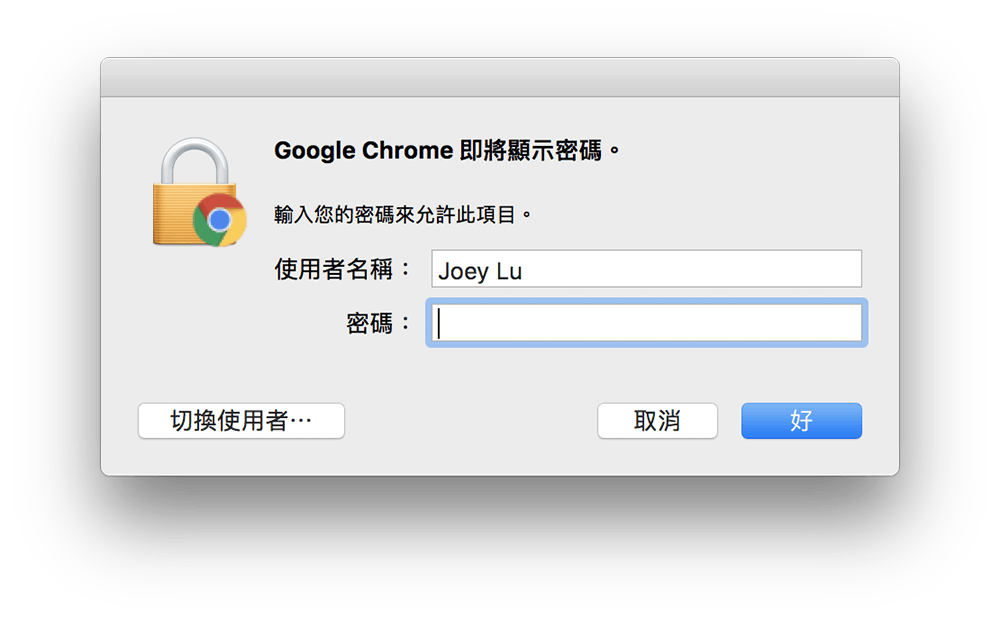Viewport: 1000px width, 620px height.
Task: Click the blank area between 切換使用者 and 取消
Action: coord(471,420)
